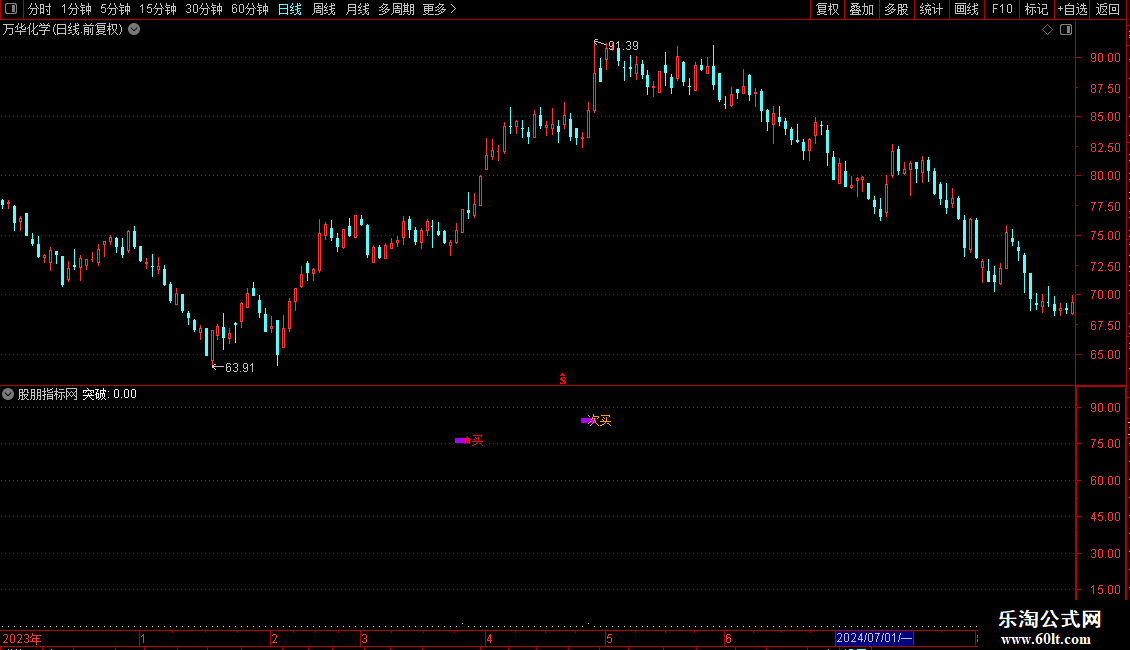Click month 4 on the timeline
The height and width of the screenshot is (650, 1130).
(x=489, y=638)
